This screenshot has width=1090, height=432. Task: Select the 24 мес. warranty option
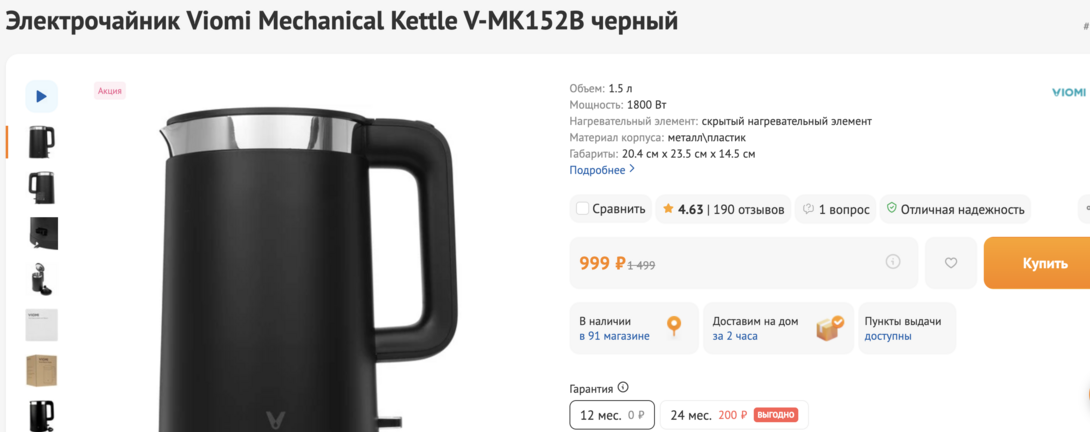pos(734,415)
